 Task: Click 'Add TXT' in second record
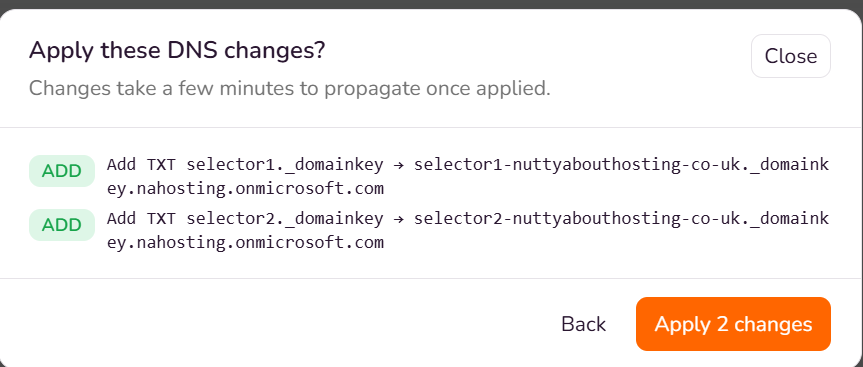pos(141,218)
